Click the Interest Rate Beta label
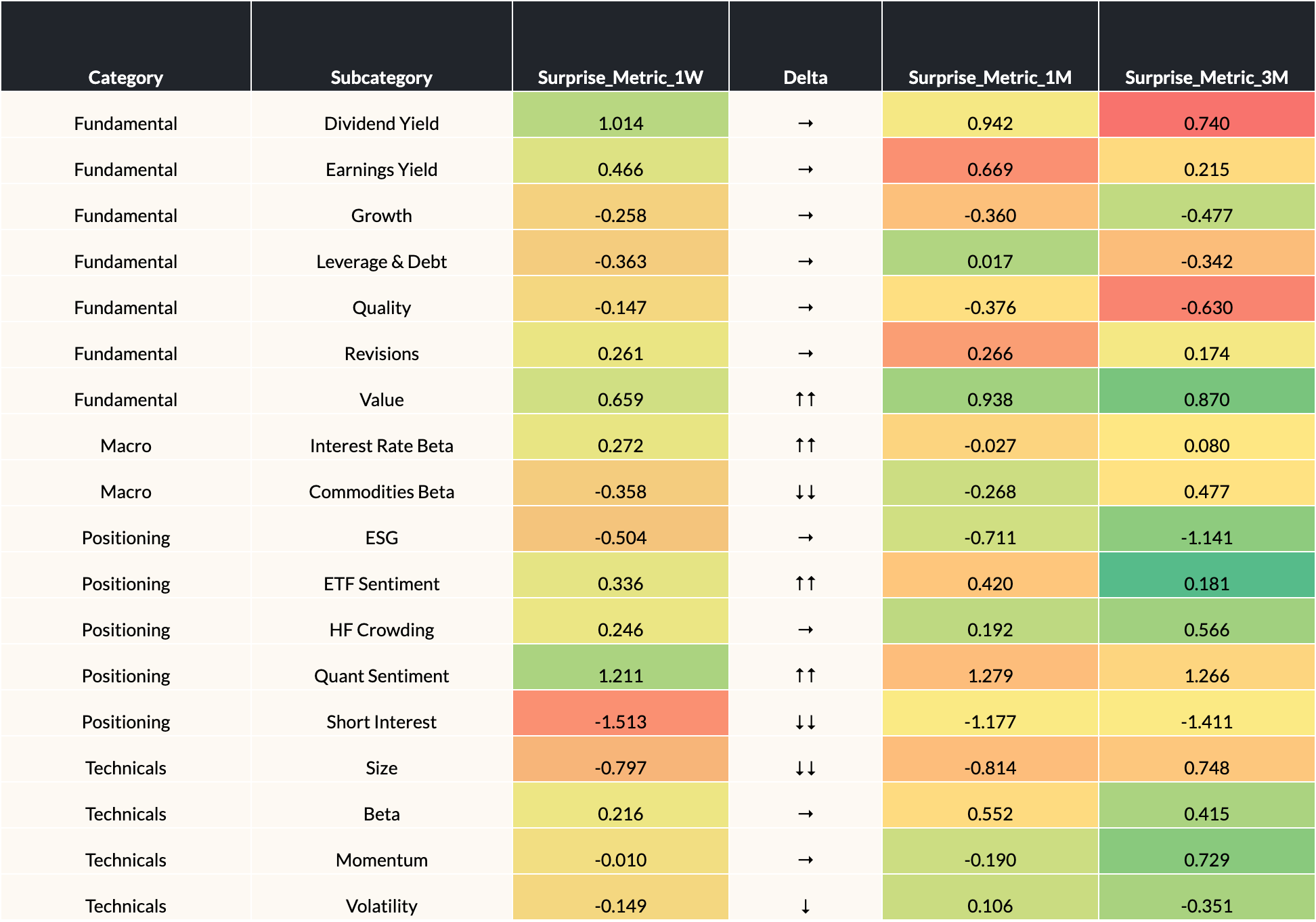1316x922 pixels. click(381, 445)
